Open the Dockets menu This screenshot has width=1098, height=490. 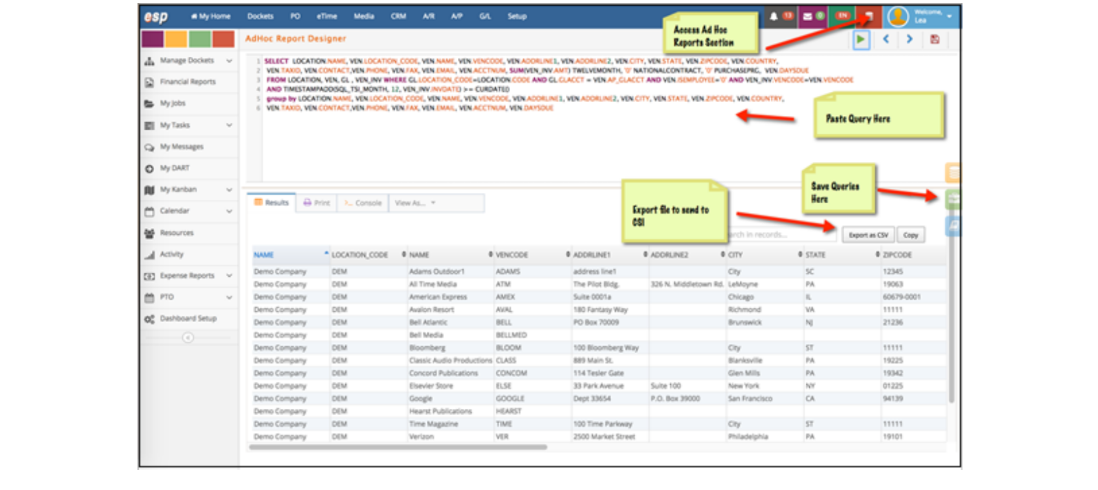(260, 16)
